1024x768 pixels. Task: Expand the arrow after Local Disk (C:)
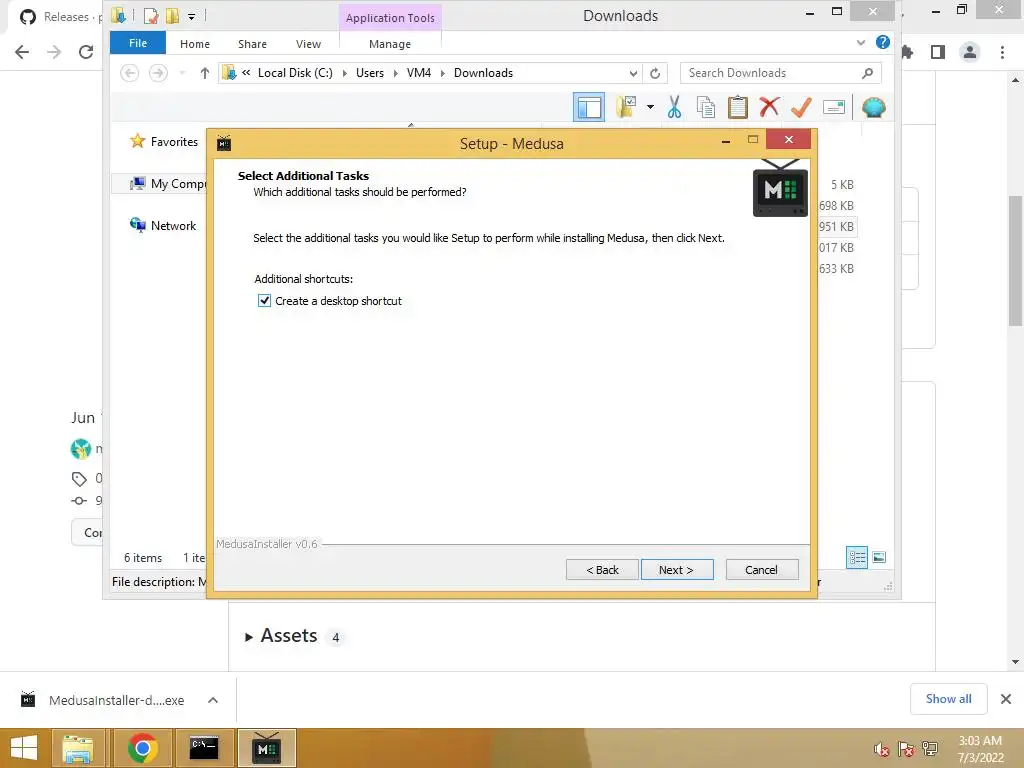click(344, 73)
